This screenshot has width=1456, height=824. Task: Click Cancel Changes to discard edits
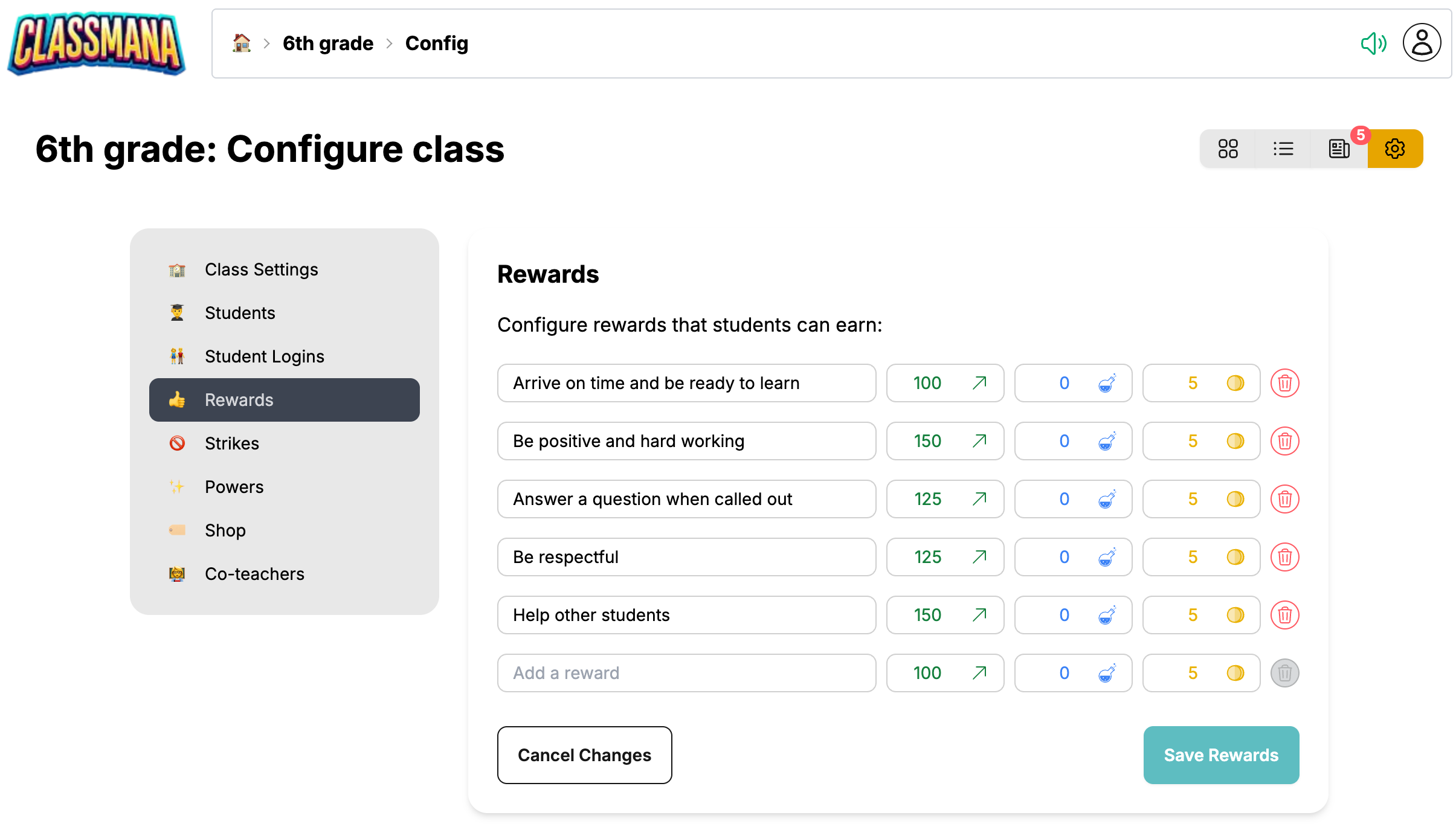[x=584, y=755]
